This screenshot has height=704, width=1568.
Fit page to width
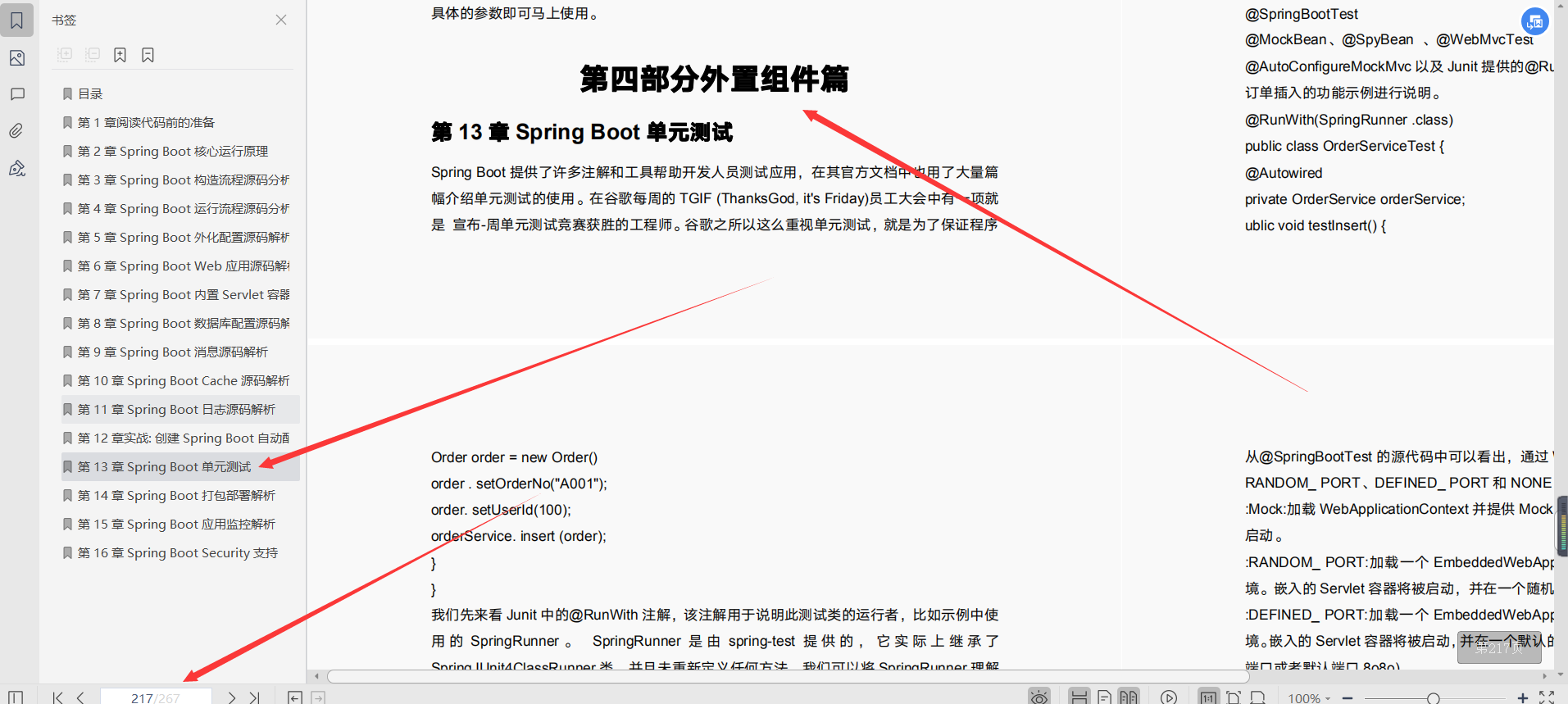coord(1258,697)
